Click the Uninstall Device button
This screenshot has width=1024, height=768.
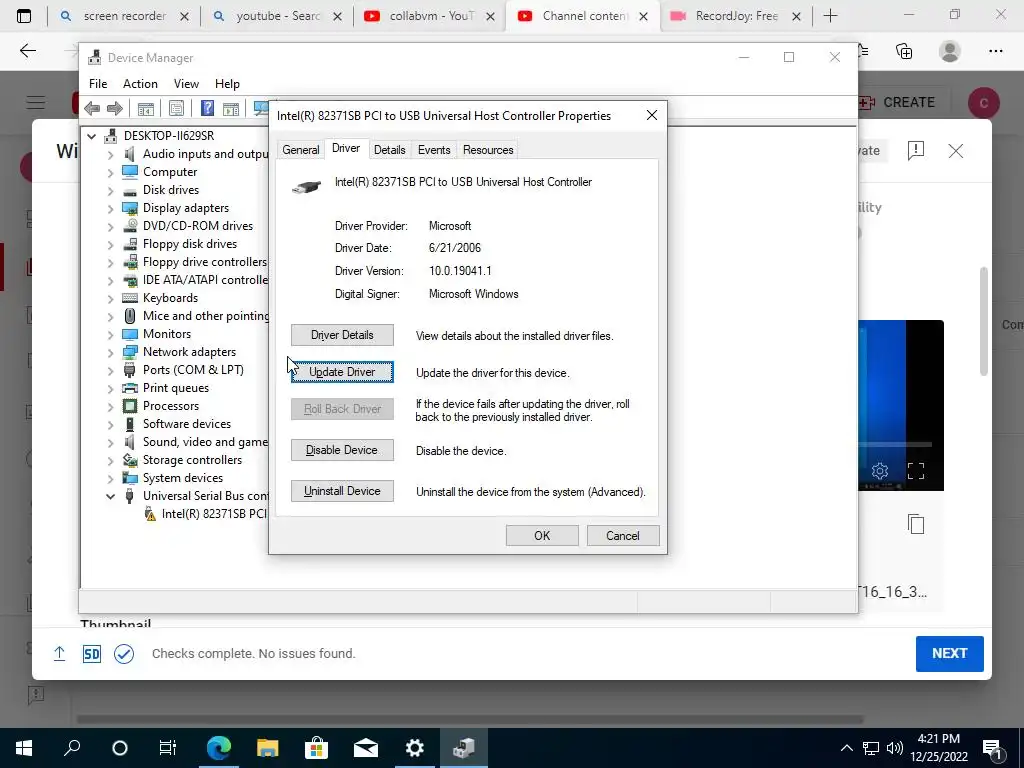pyautogui.click(x=342, y=491)
